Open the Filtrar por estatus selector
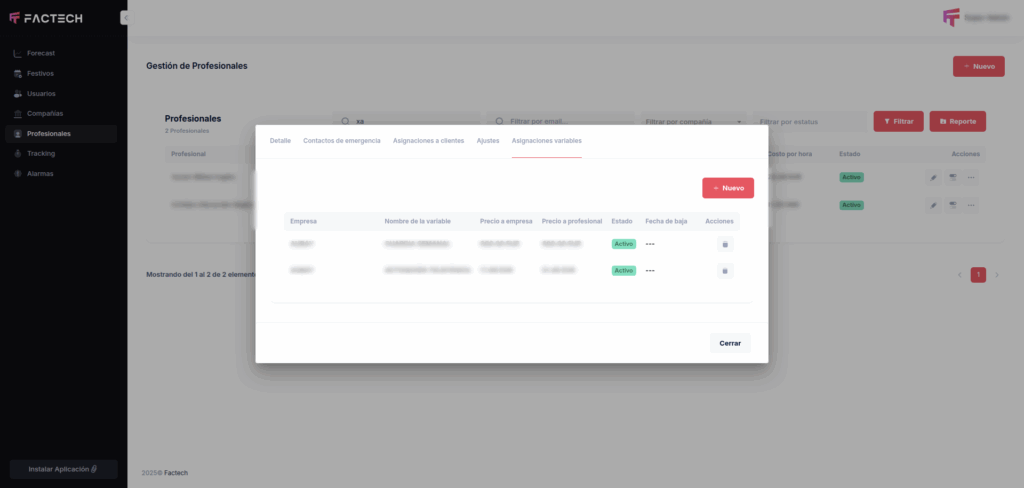This screenshot has height=488, width=1024. coord(810,122)
